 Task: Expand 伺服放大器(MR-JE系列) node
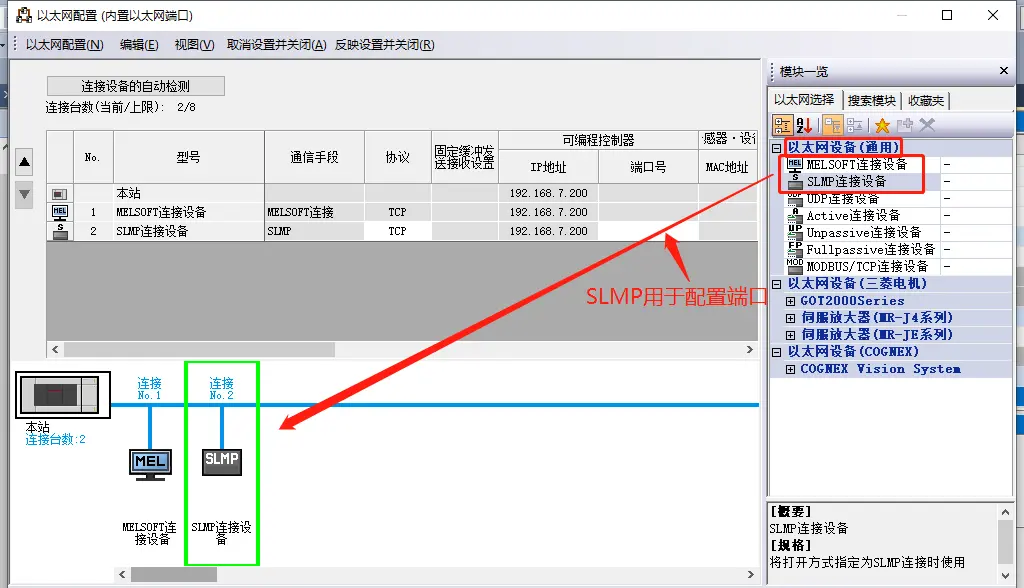(790, 335)
